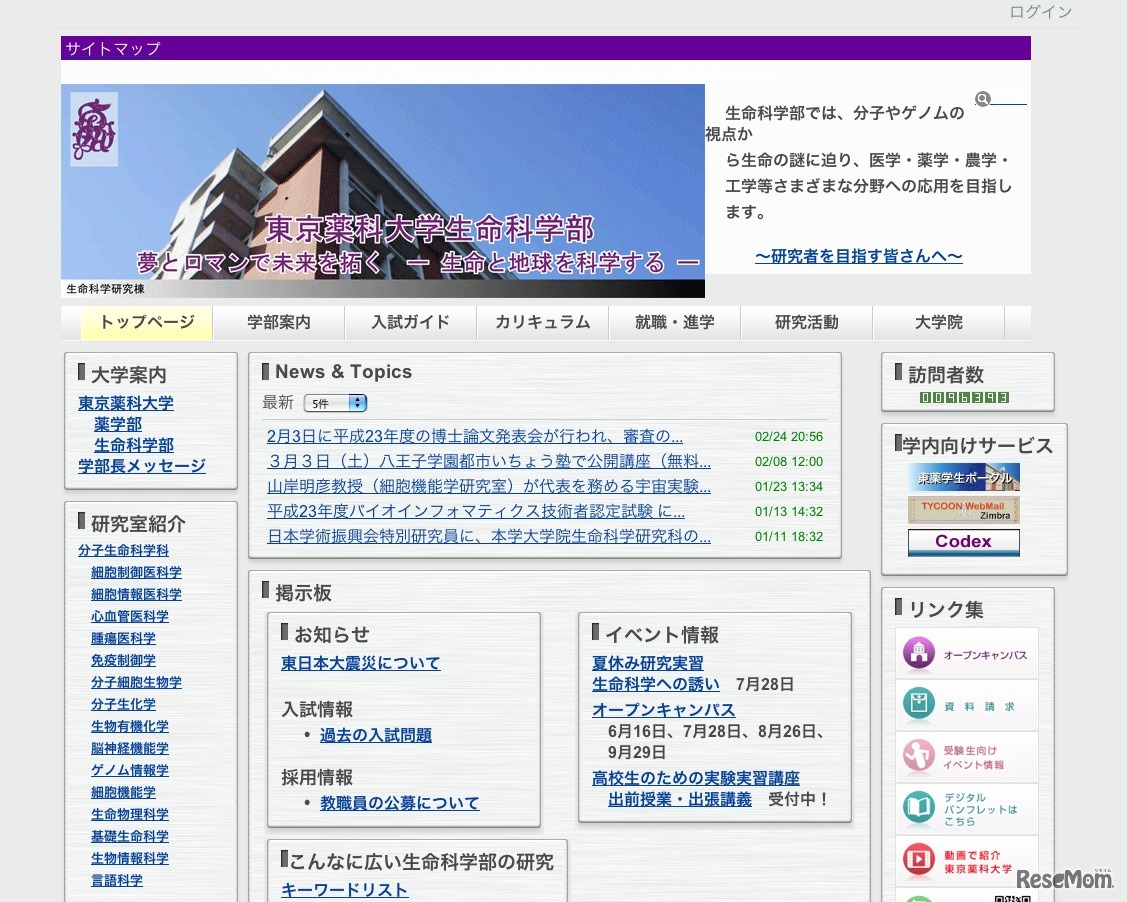Play 動画で紹介 東京薬科大学 video icon
Viewport: 1127px width, 902px height.
click(920, 860)
